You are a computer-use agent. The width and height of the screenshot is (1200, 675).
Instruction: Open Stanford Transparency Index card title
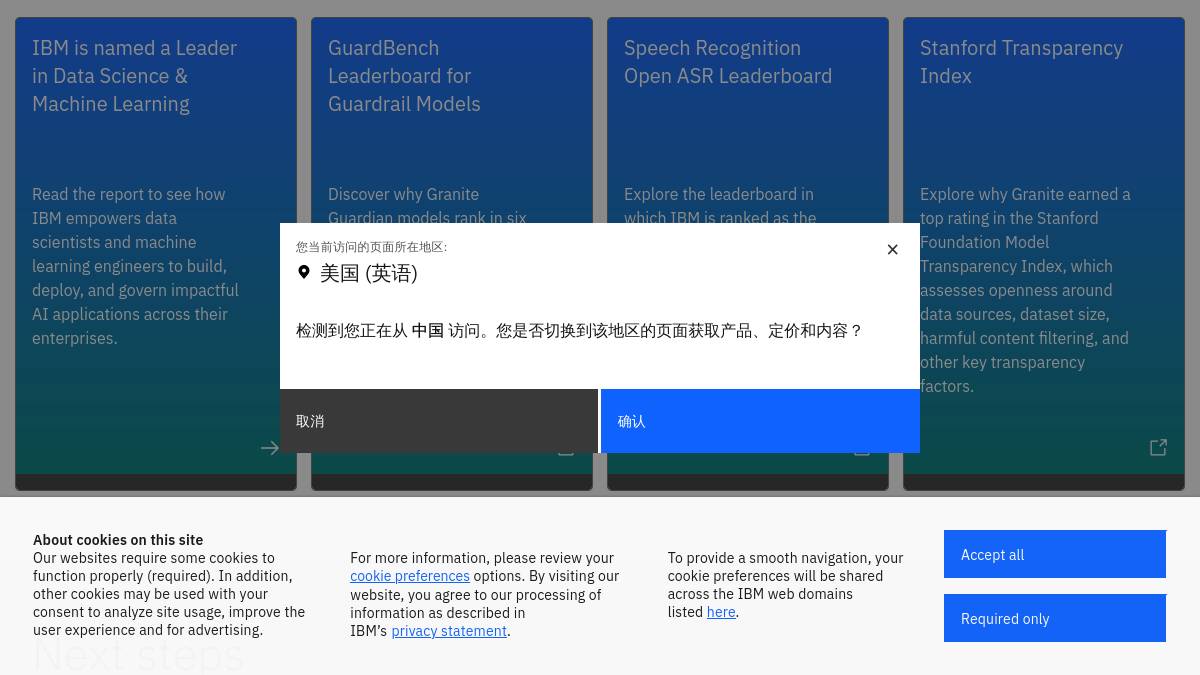click(x=1021, y=62)
